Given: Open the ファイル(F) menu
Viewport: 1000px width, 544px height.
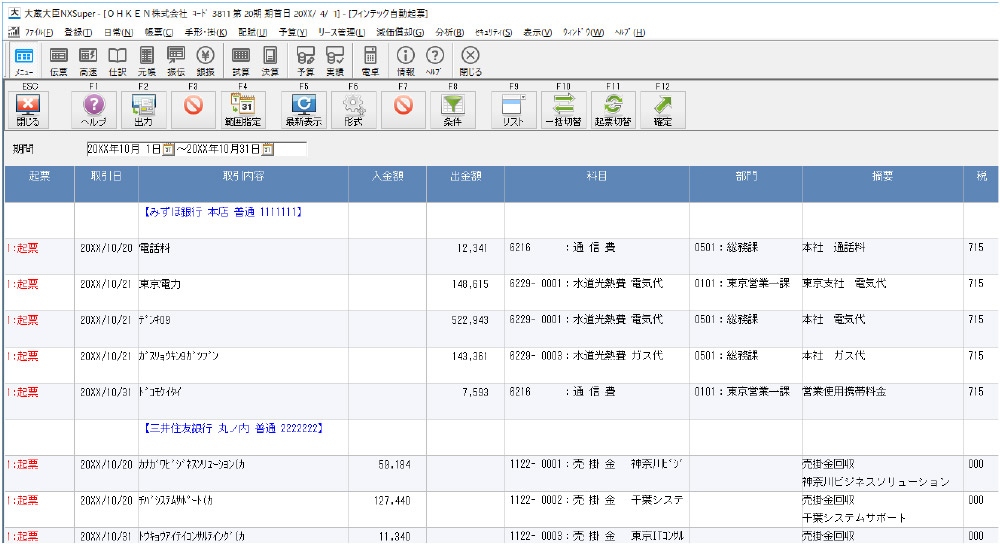Looking at the screenshot, I should tap(39, 32).
